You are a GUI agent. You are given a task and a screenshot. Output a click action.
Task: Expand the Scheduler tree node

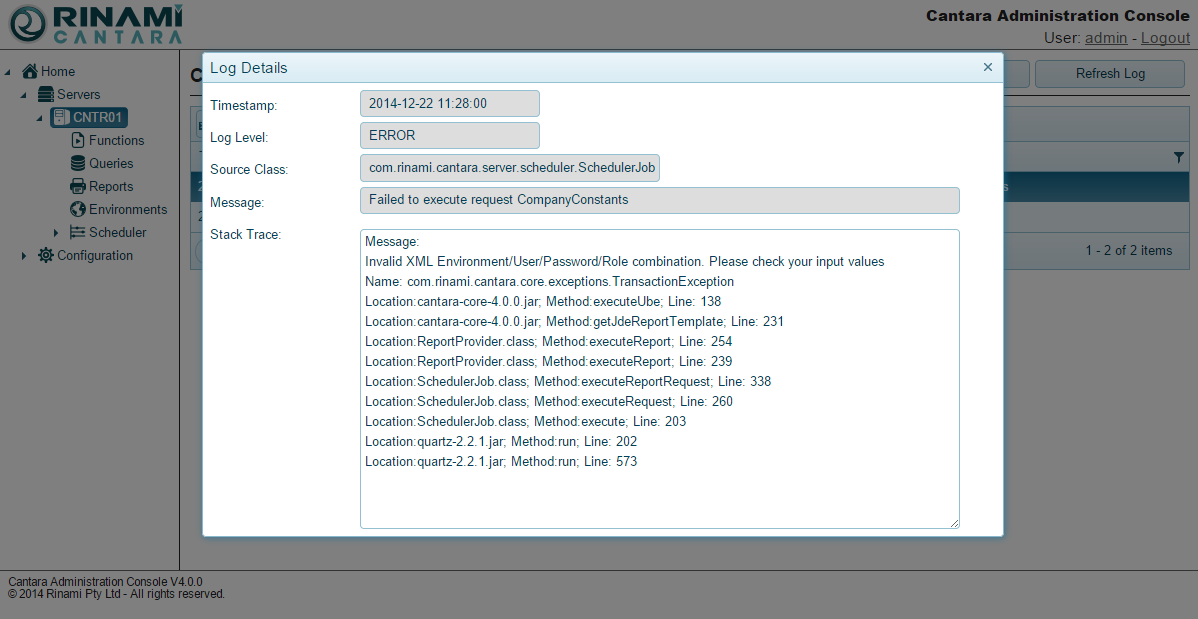[57, 233]
